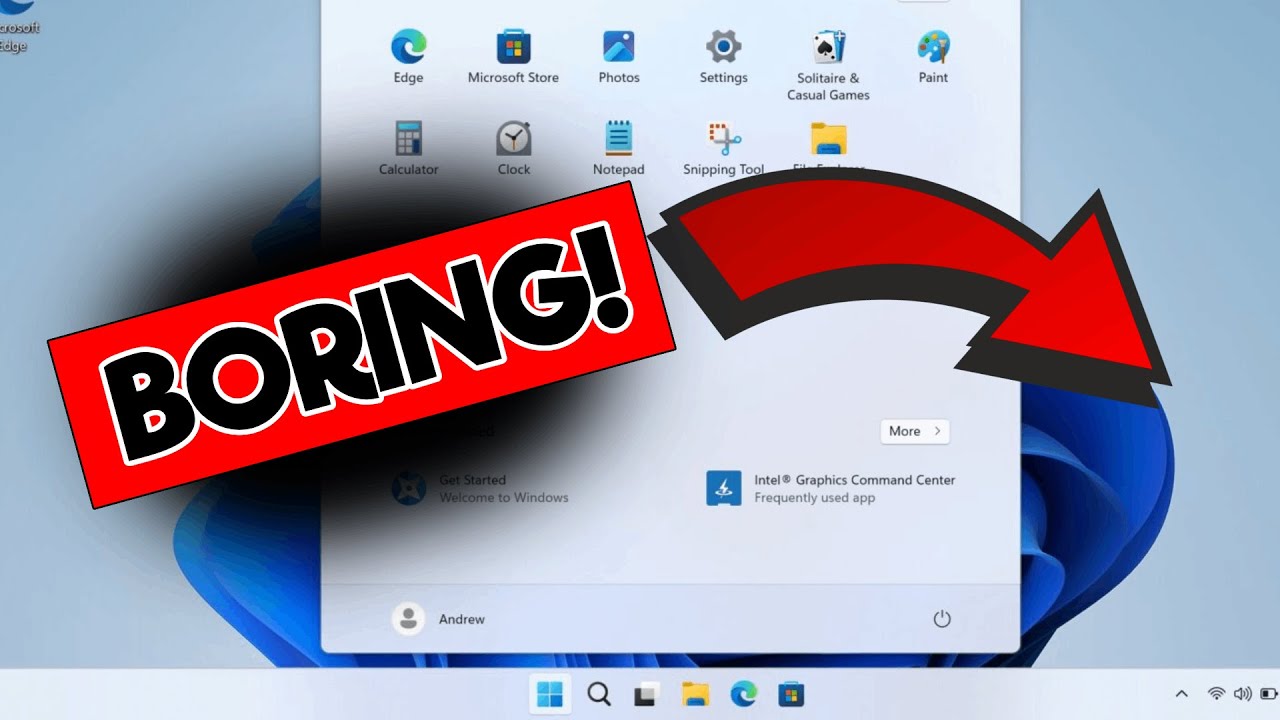Select the Microsoft Edge desktop shortcut

point(18,27)
